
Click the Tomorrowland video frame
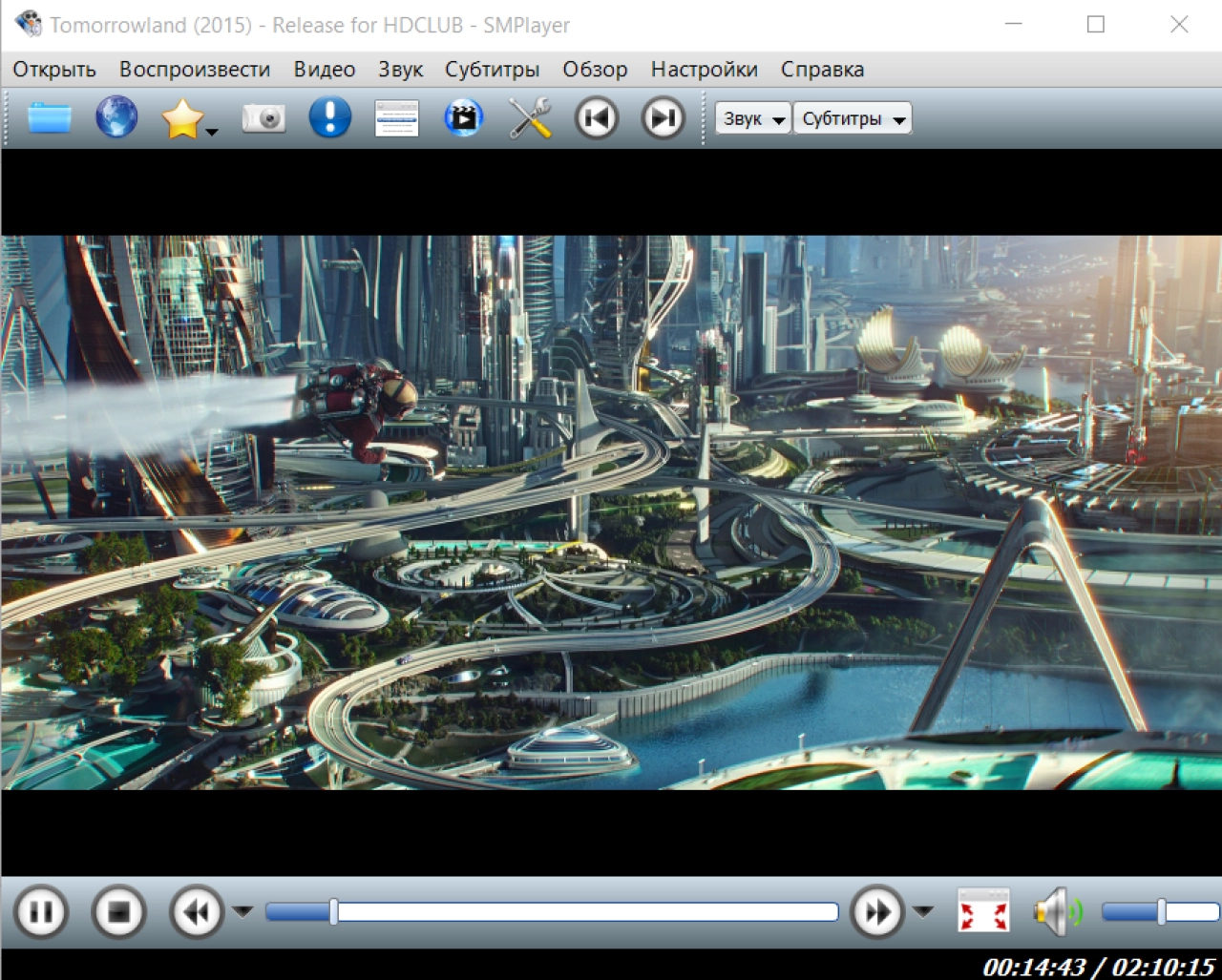[611, 512]
